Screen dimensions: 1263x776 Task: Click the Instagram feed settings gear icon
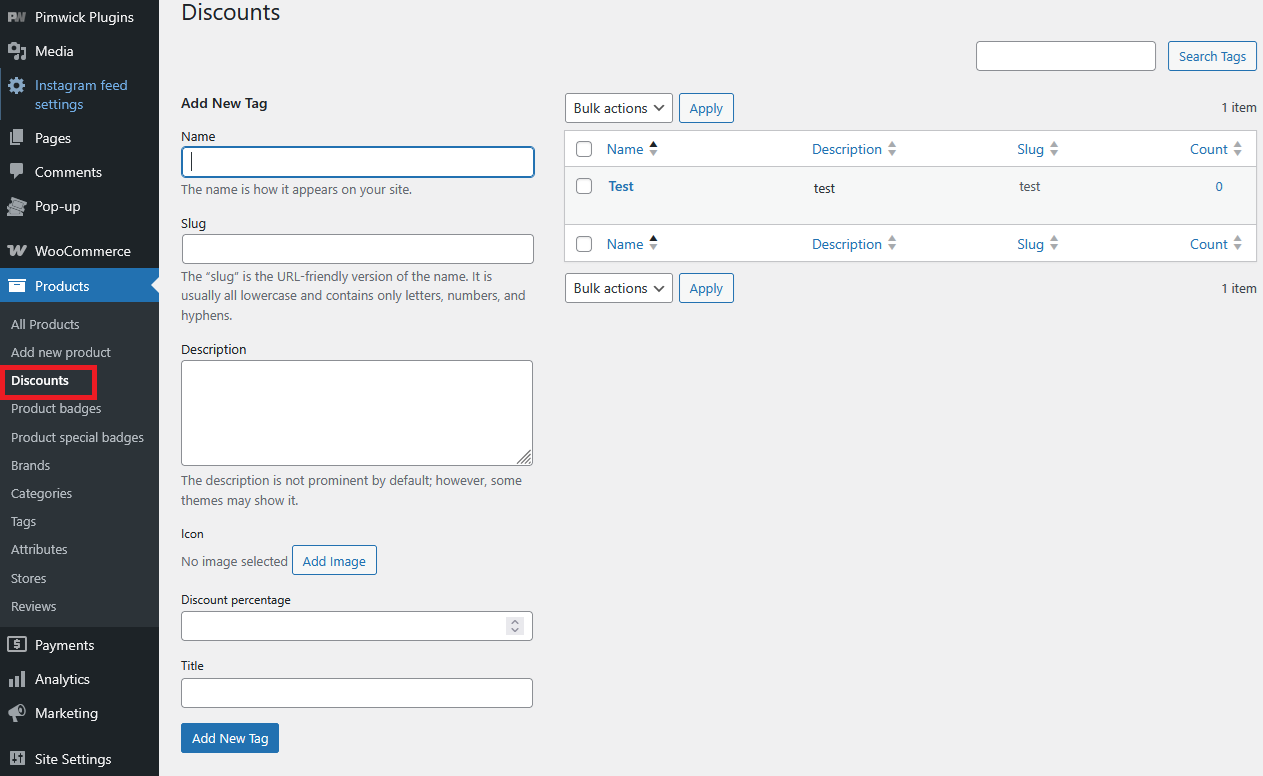point(16,86)
